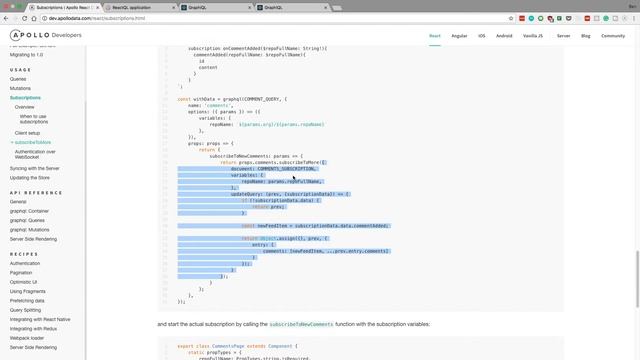Select the Subscriptions Apollo React tab
640x360 pixels.
click(x=63, y=7)
